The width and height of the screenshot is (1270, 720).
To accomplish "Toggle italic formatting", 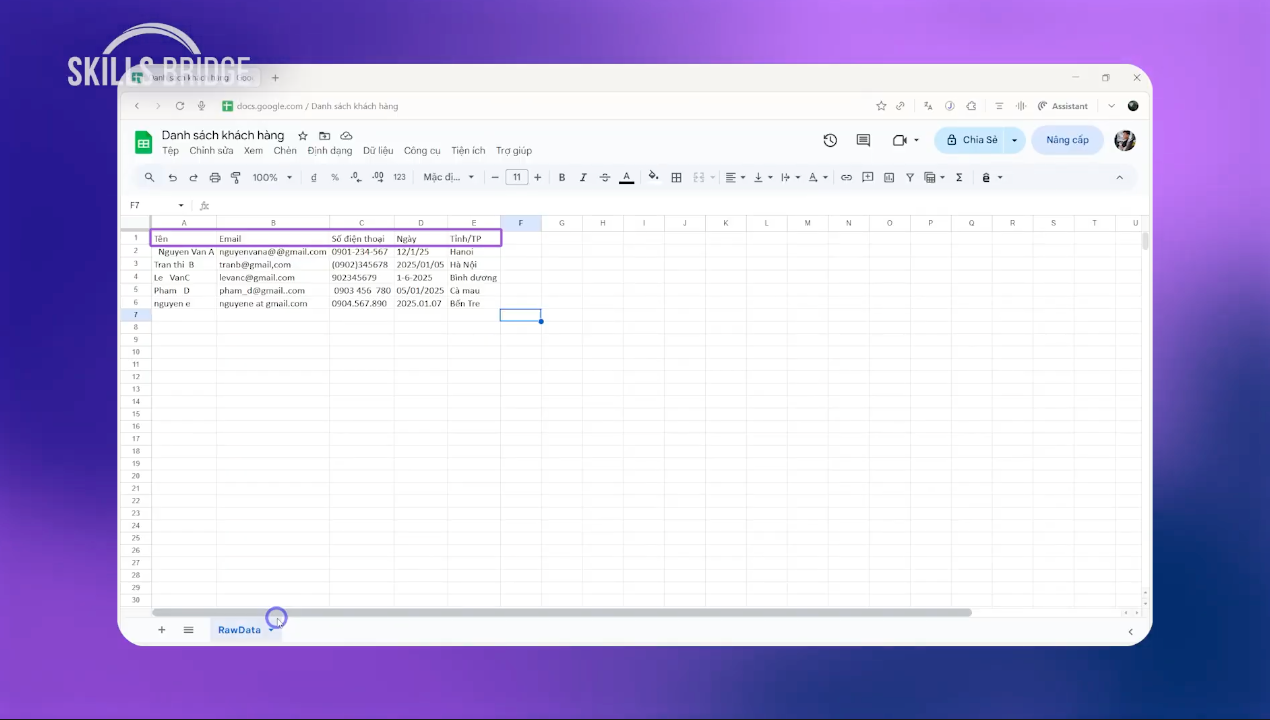I will [x=583, y=178].
